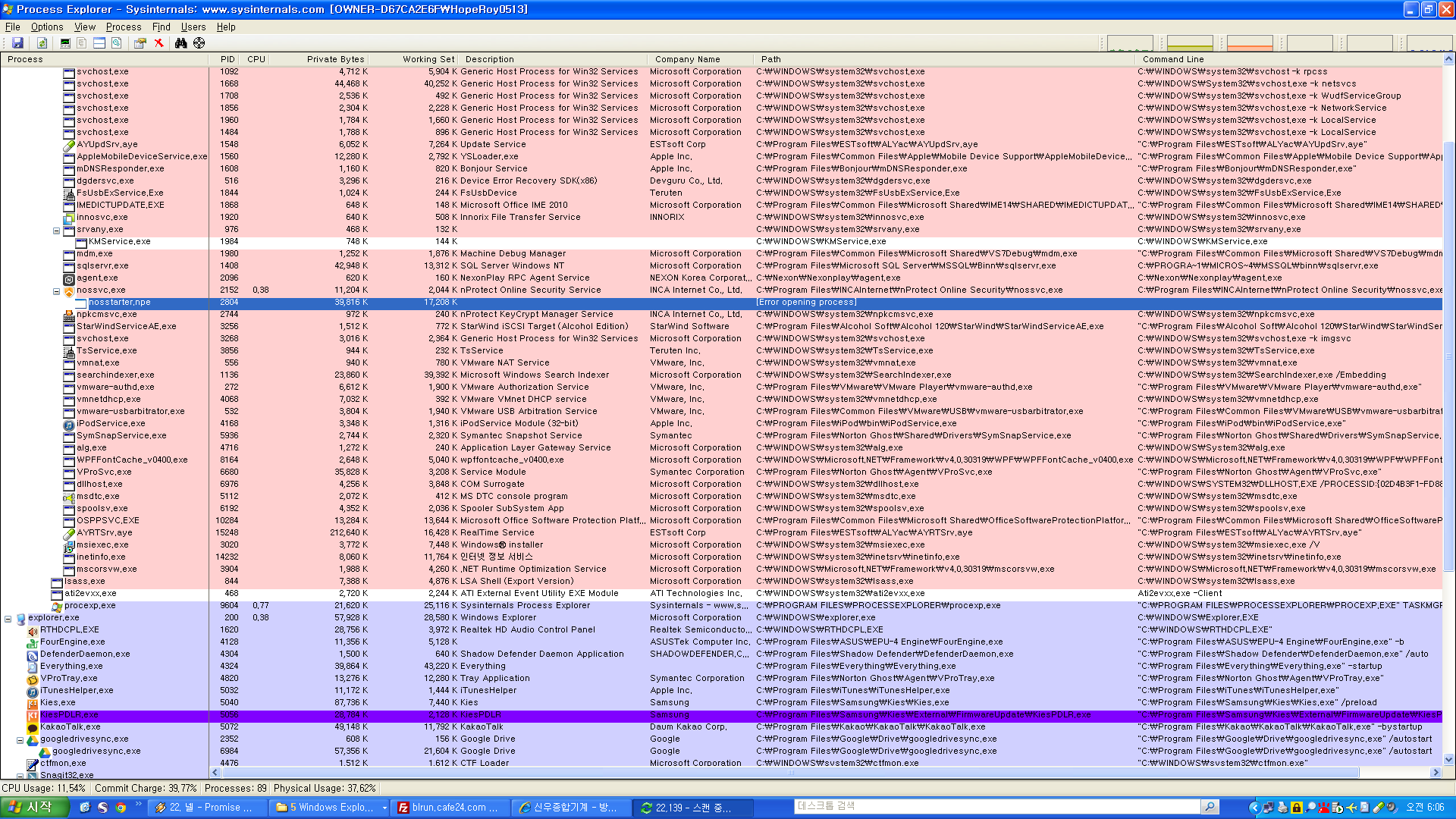Collapse the explorer.exe tree node

coord(8,618)
